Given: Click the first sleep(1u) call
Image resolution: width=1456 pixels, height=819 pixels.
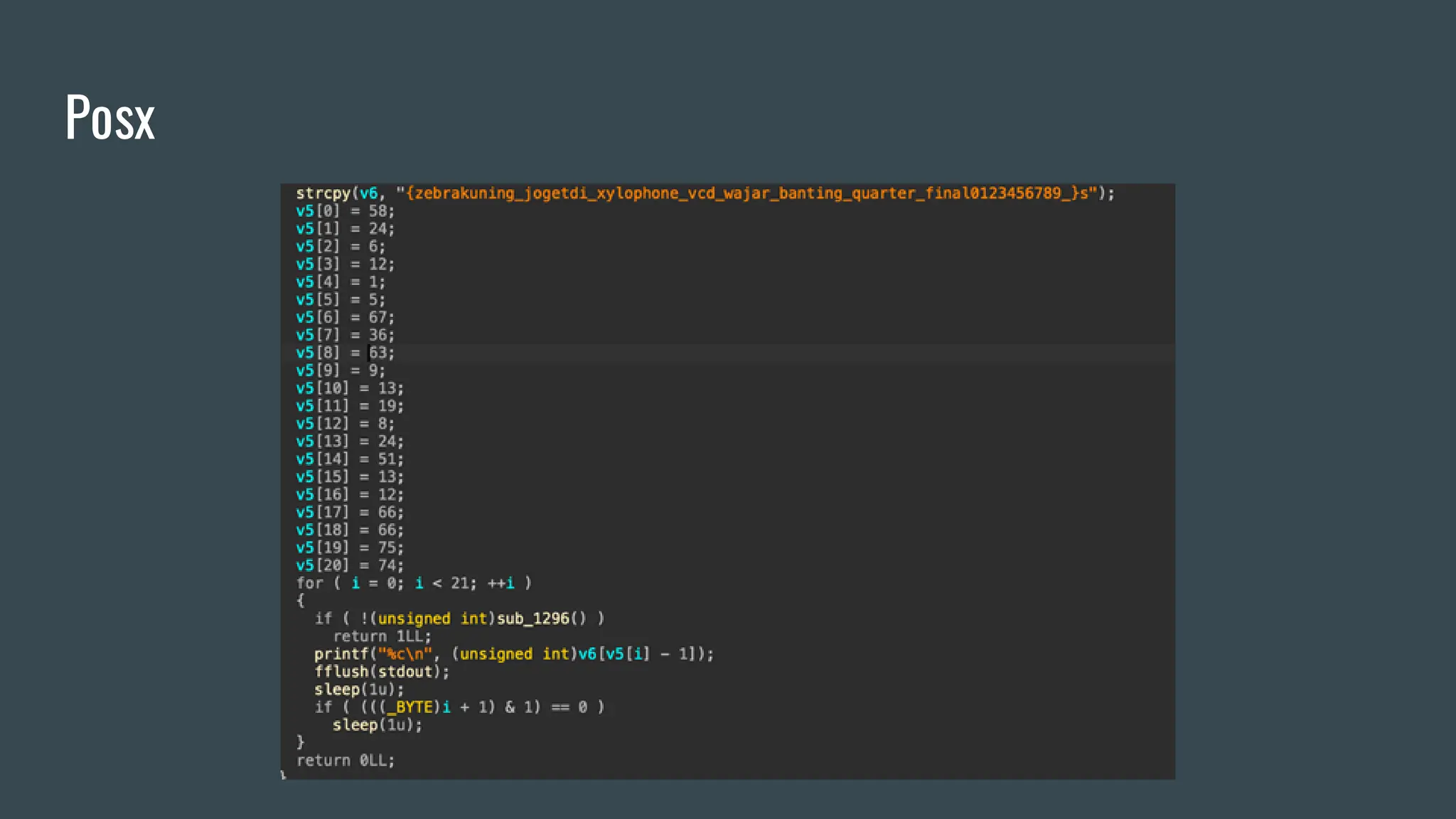Looking at the screenshot, I should 358,690.
